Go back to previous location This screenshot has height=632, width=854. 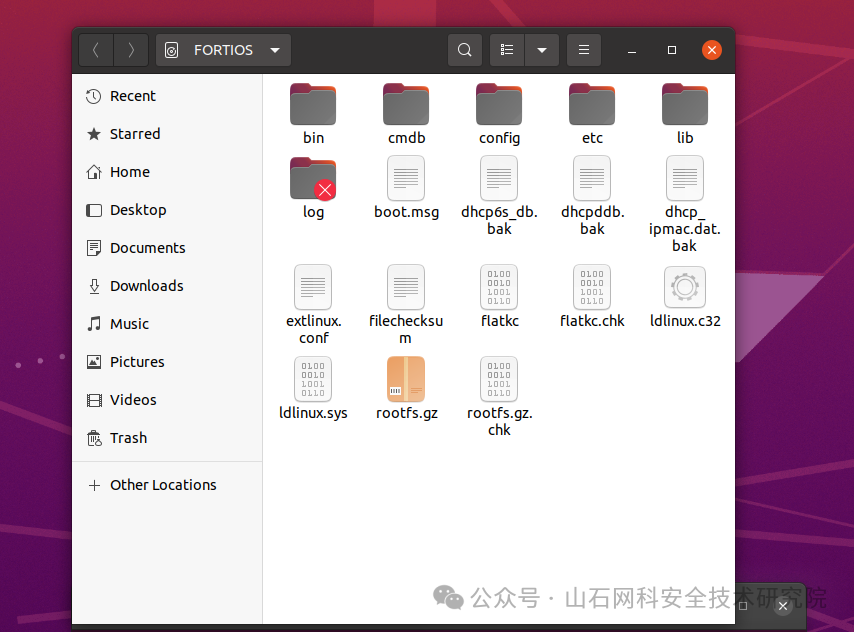96,50
